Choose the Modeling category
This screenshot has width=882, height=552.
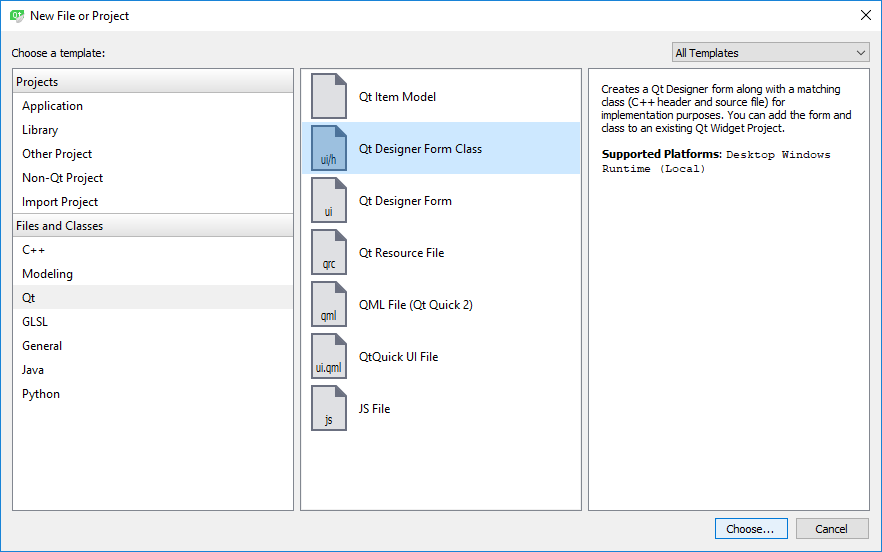click(47, 274)
